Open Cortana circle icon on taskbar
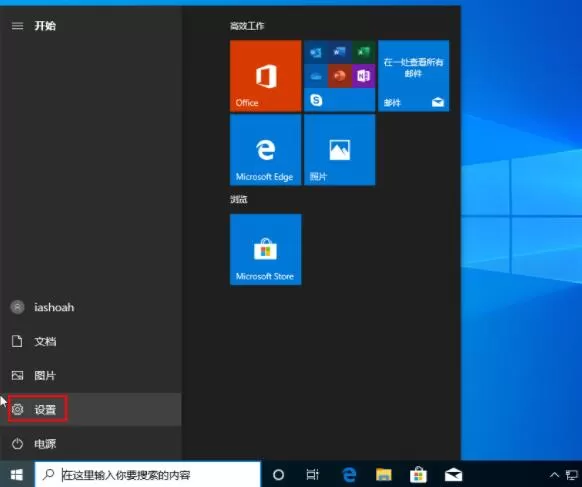The width and height of the screenshot is (582, 487). tap(278, 474)
